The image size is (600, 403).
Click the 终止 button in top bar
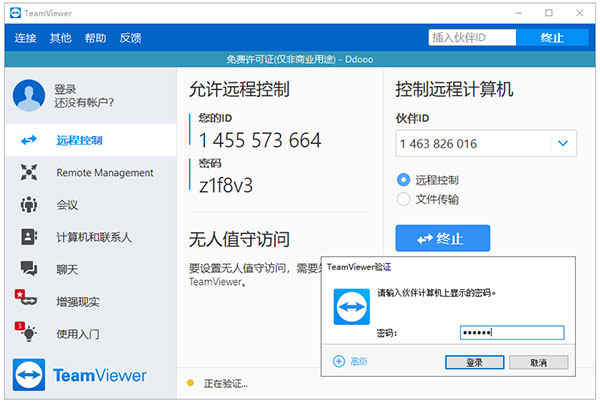coord(552,38)
